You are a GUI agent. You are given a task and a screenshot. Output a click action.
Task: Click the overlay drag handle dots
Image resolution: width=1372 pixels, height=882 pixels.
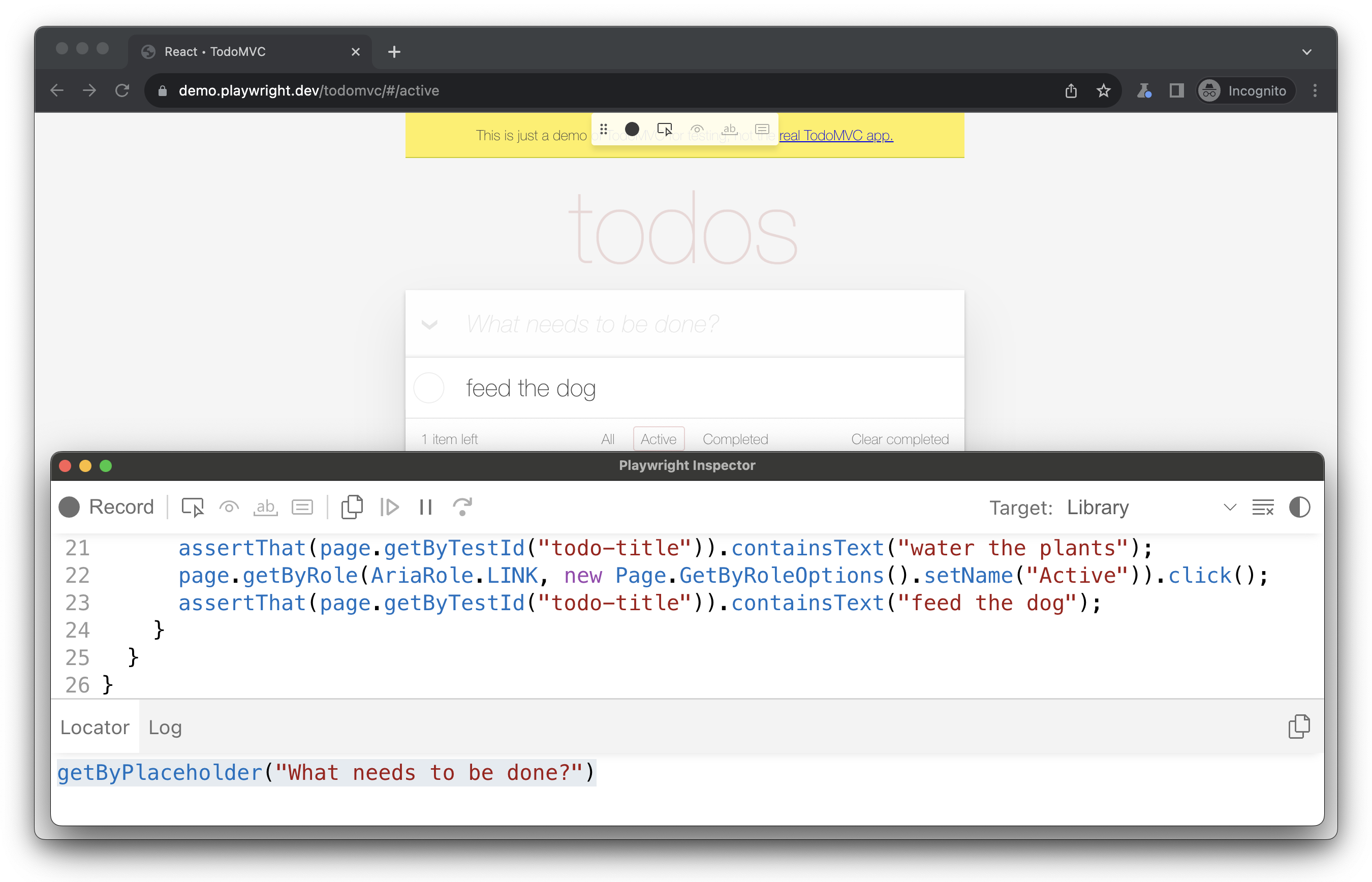click(x=603, y=130)
